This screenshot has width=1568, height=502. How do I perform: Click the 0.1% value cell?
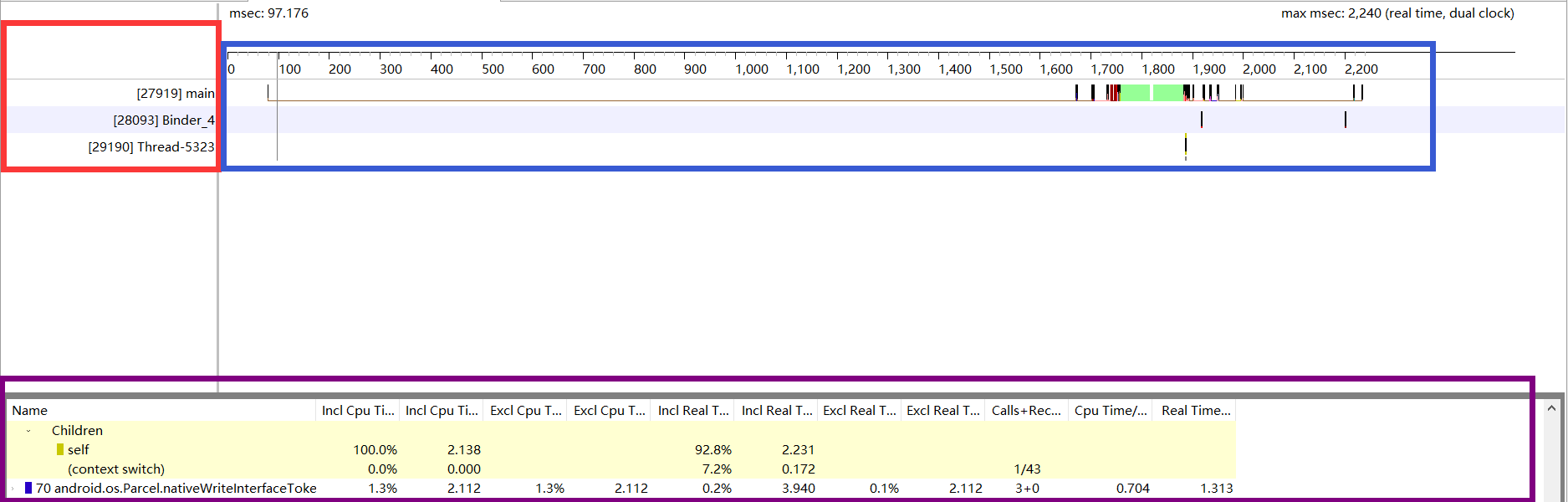tap(884, 489)
